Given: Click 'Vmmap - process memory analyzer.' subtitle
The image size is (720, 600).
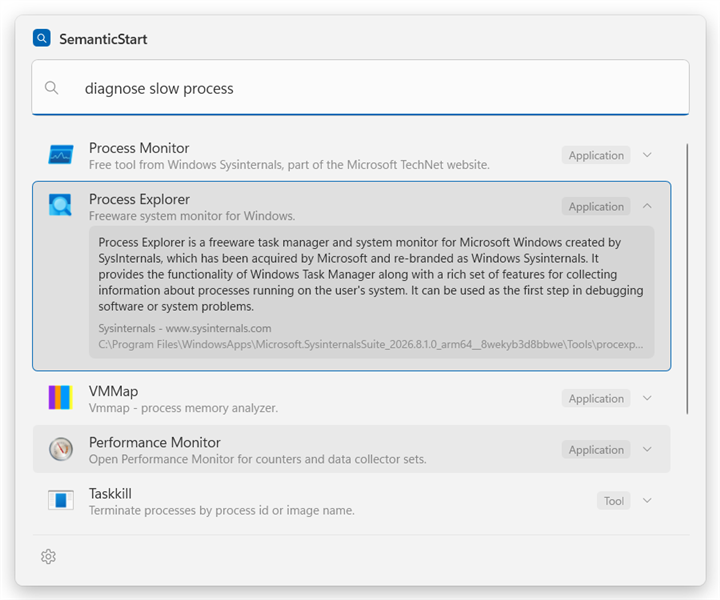Looking at the screenshot, I should (x=183, y=408).
